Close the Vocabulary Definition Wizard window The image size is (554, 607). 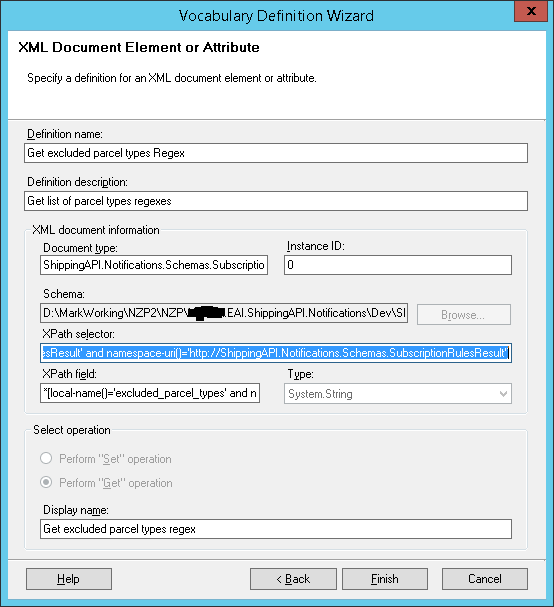coord(531,11)
